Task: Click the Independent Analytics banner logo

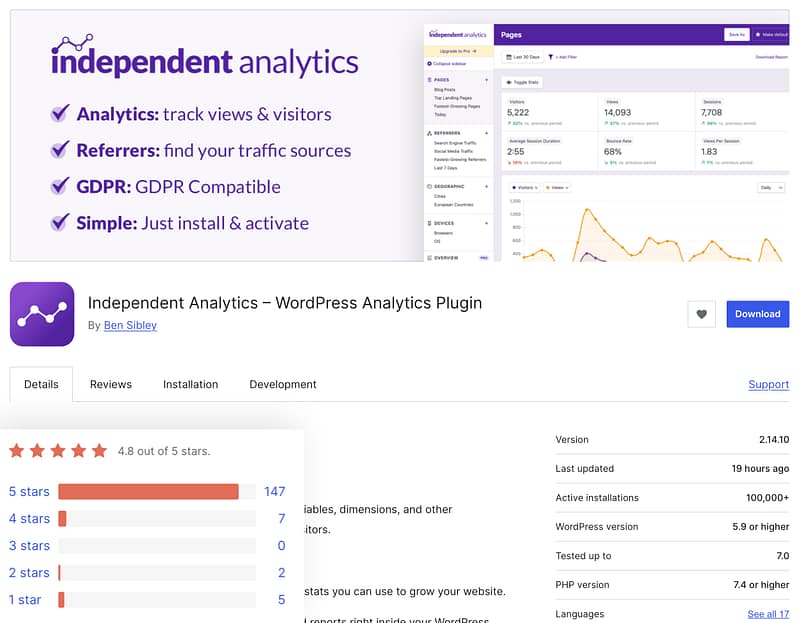Action: 205,57
